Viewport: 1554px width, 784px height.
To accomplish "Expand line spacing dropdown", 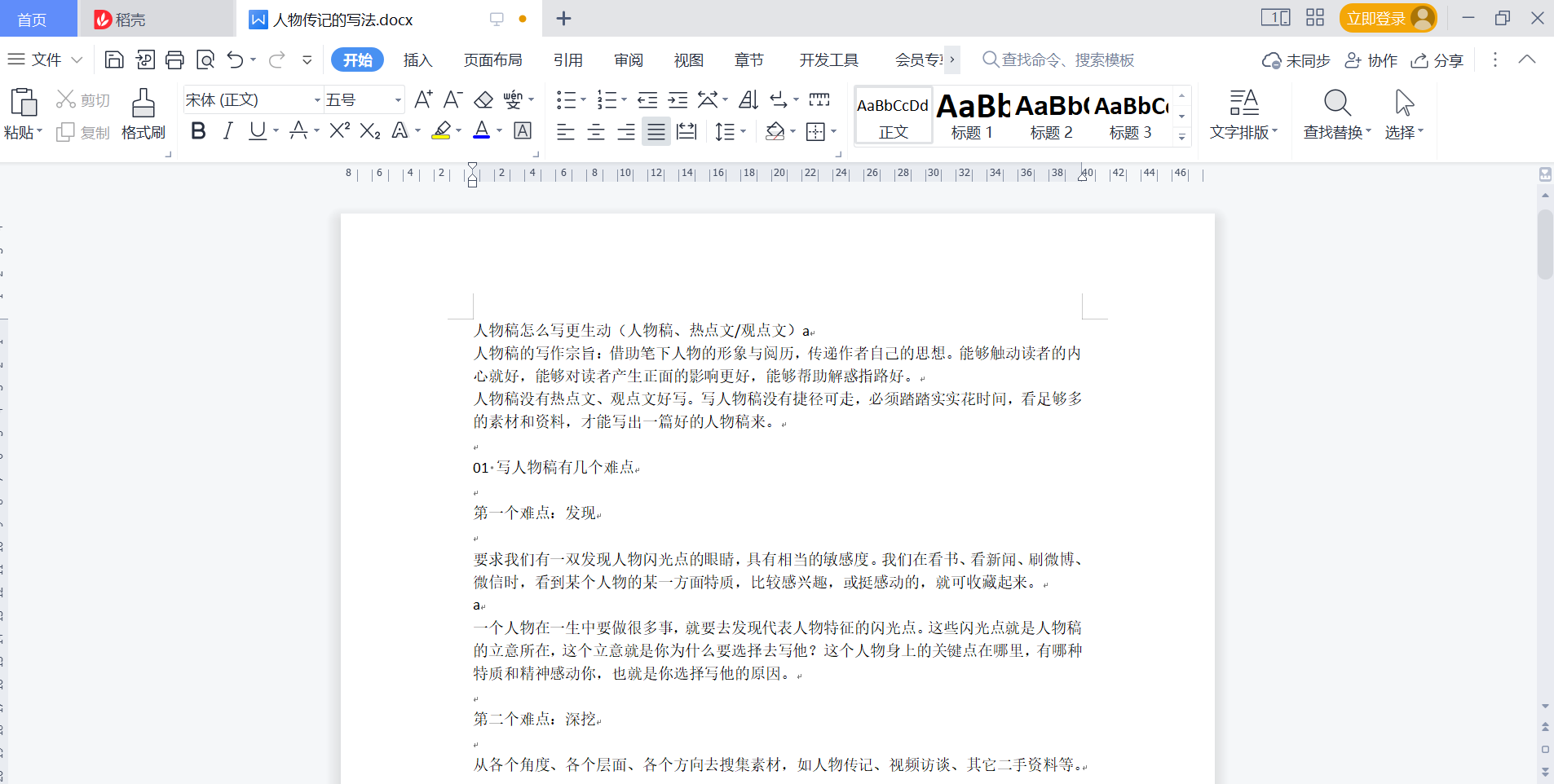I will coord(743,131).
